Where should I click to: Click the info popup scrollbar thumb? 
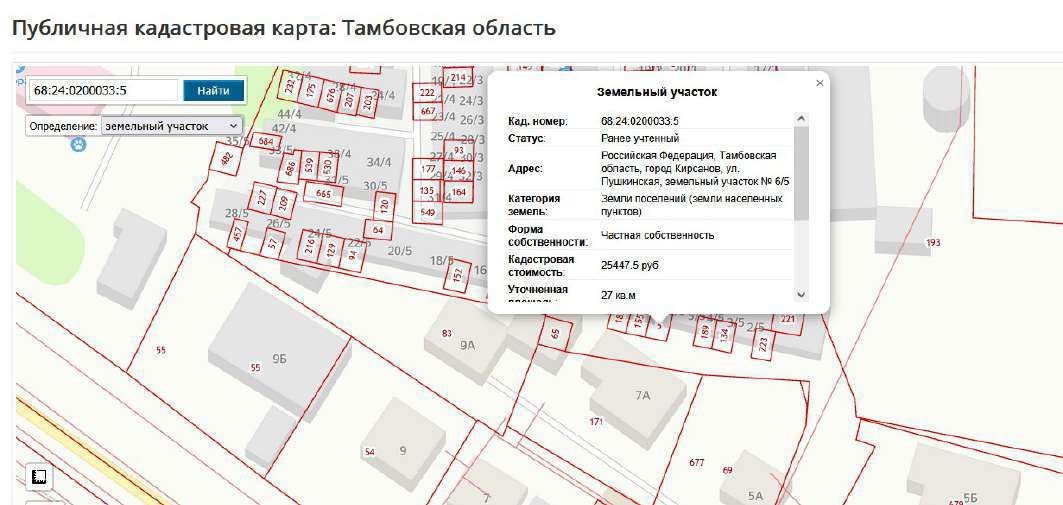tap(801, 174)
